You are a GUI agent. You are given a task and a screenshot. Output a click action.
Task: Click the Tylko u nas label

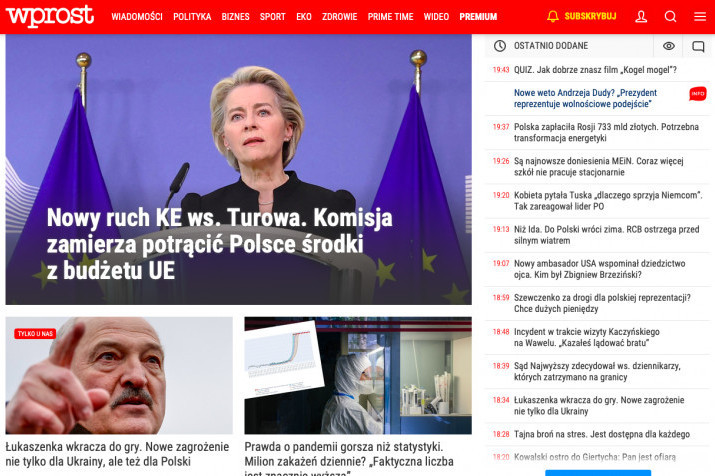coord(35,334)
